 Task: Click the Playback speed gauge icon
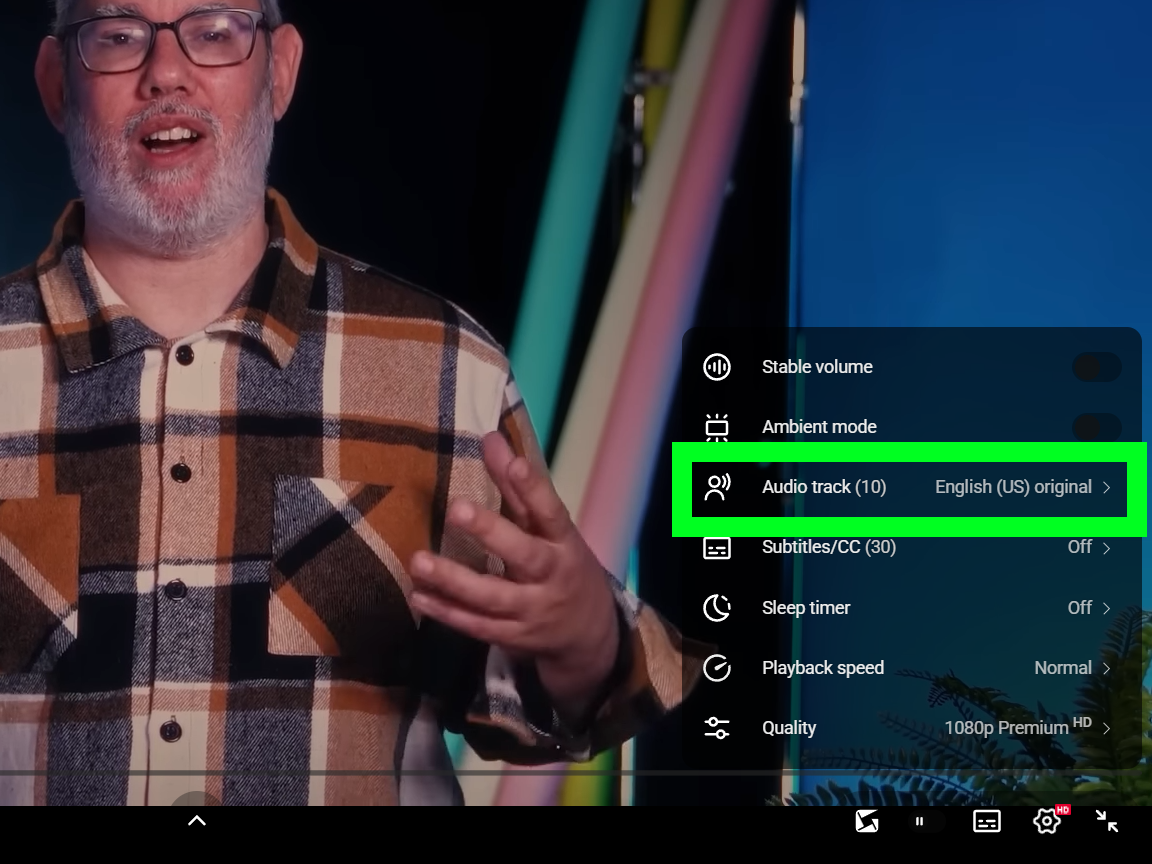tap(717, 668)
